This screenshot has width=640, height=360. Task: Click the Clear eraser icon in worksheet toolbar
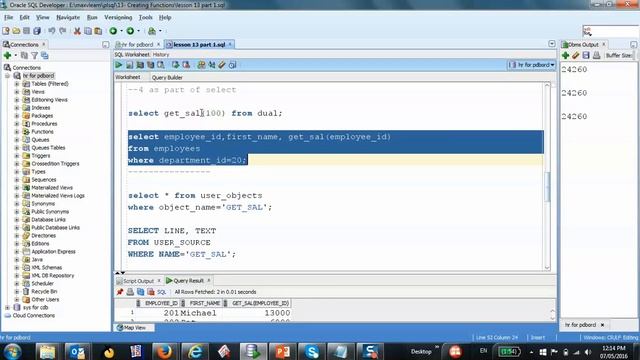222,65
